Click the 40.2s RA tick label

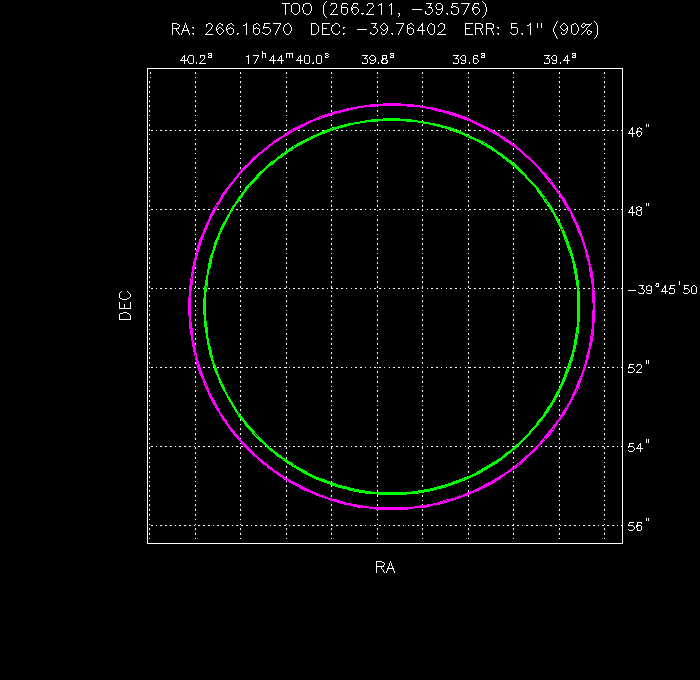pos(196,59)
